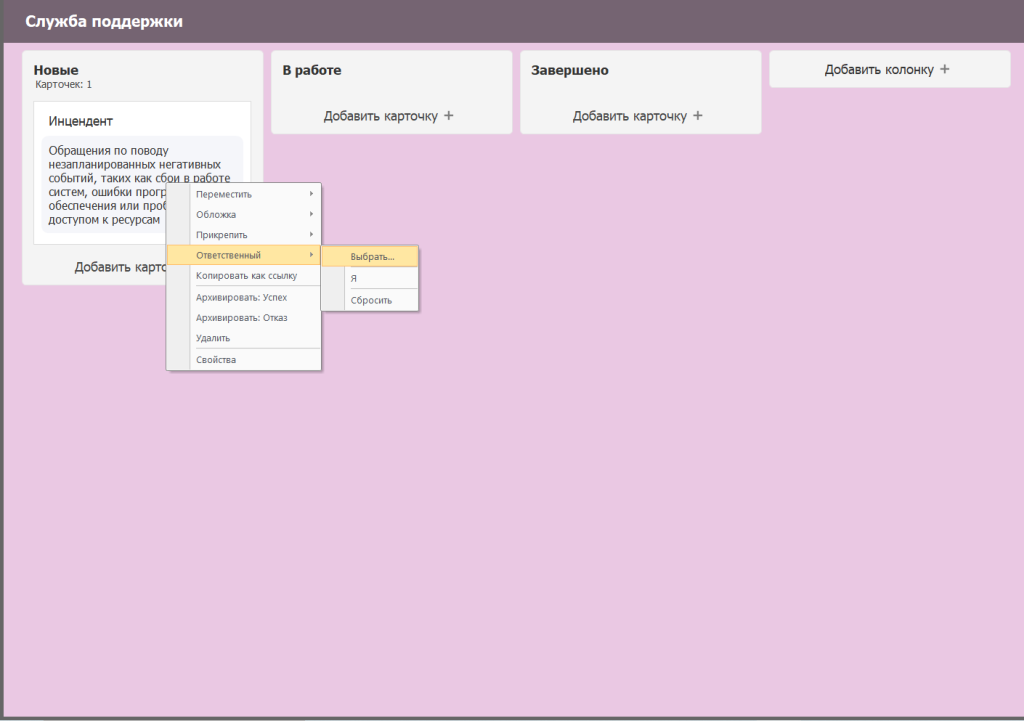Select Копировать как ссылку
The width and height of the screenshot is (1024, 721).
pos(246,275)
